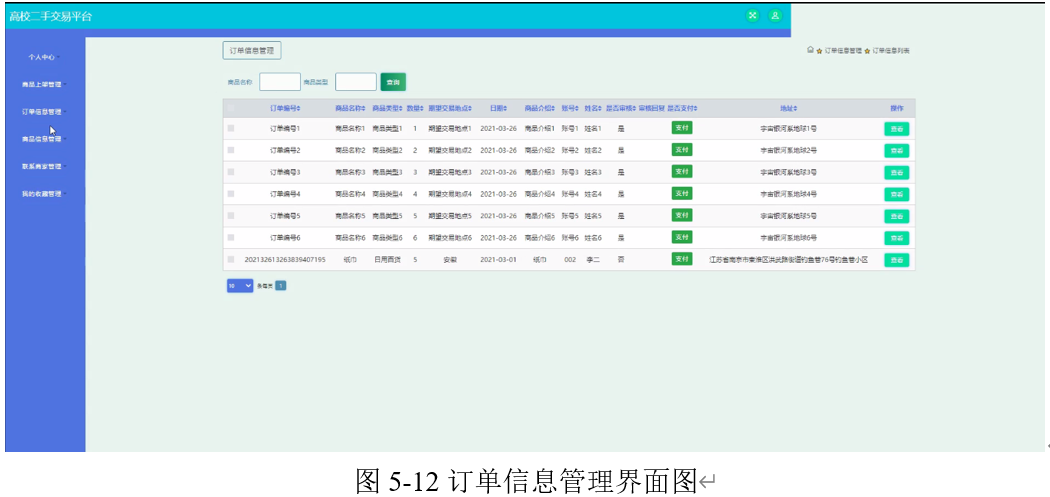Sort table by 商品类型 column

click(x=387, y=108)
